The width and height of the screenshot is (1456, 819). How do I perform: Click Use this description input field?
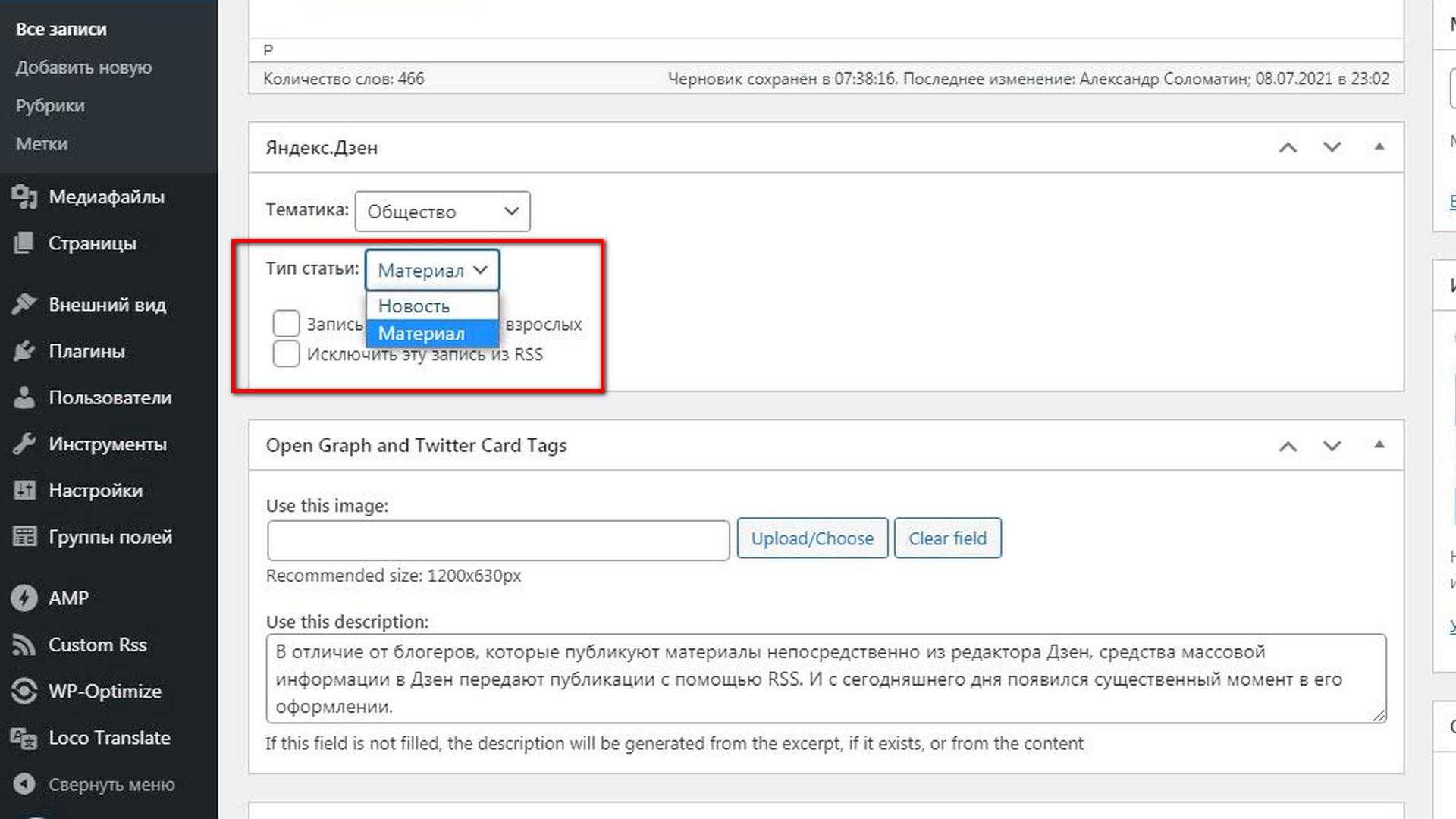(x=824, y=679)
